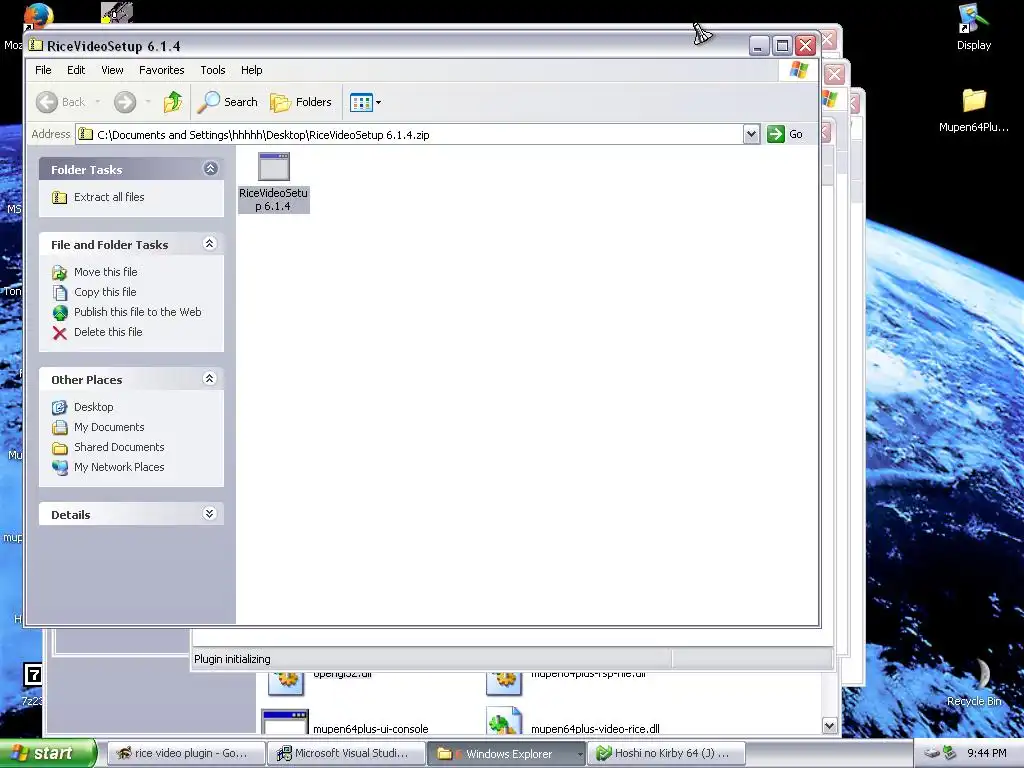Click the Display shortcut on desktop
1024x768 pixels.
tap(973, 27)
